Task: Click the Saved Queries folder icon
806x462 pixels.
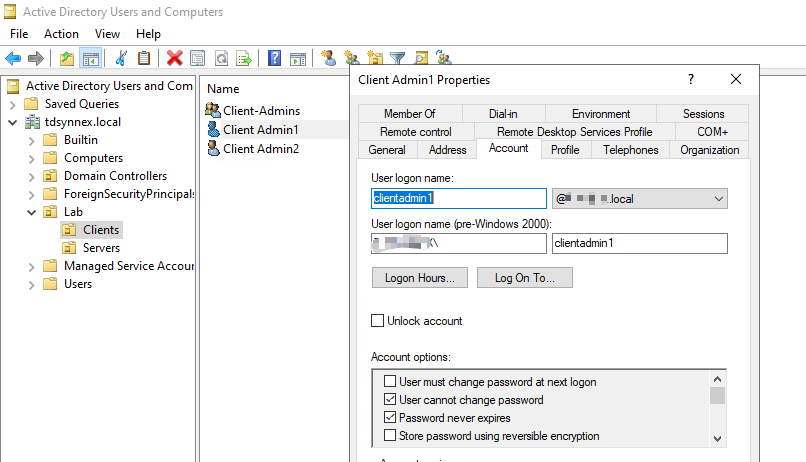Action: [x=31, y=103]
